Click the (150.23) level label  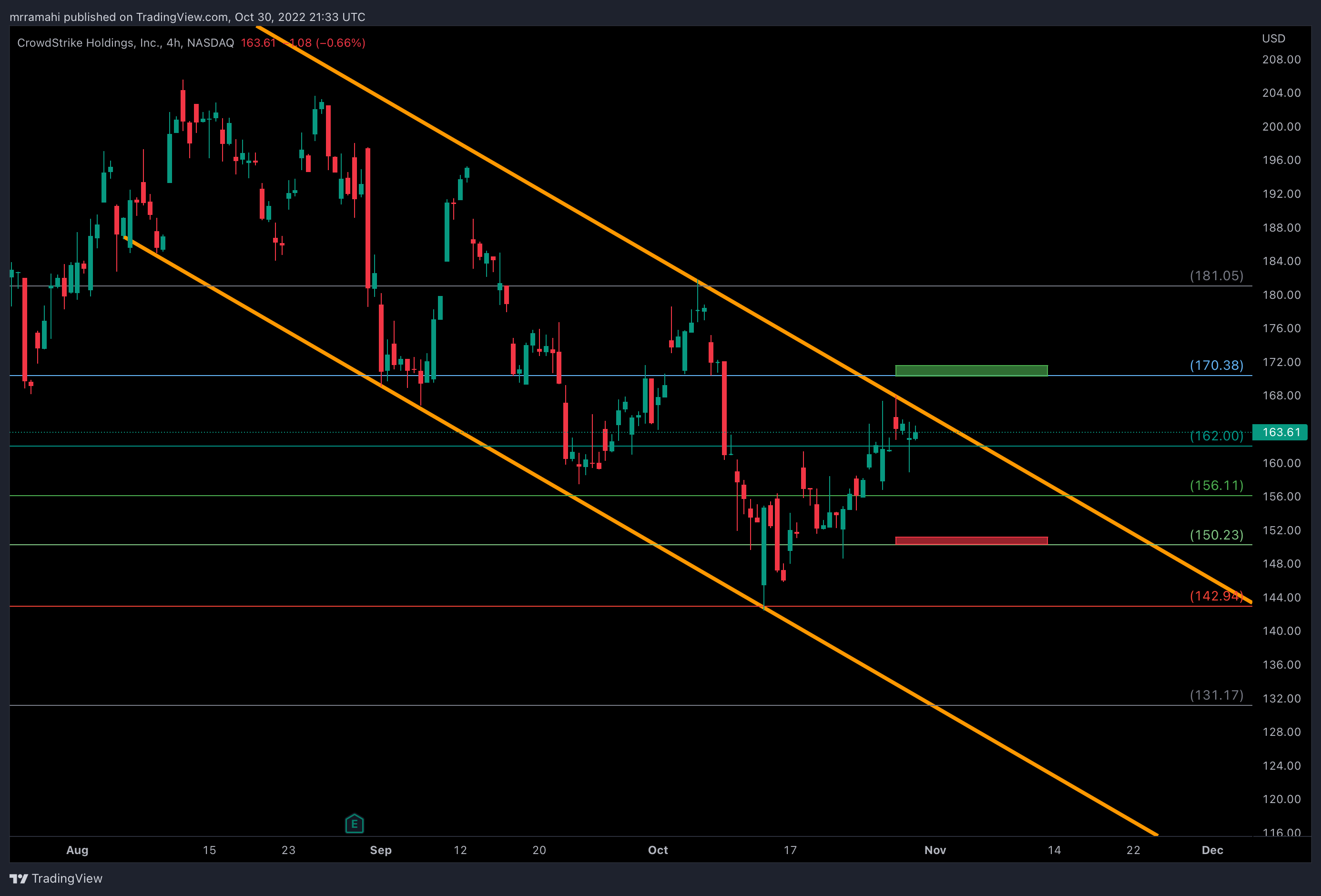click(x=1217, y=535)
